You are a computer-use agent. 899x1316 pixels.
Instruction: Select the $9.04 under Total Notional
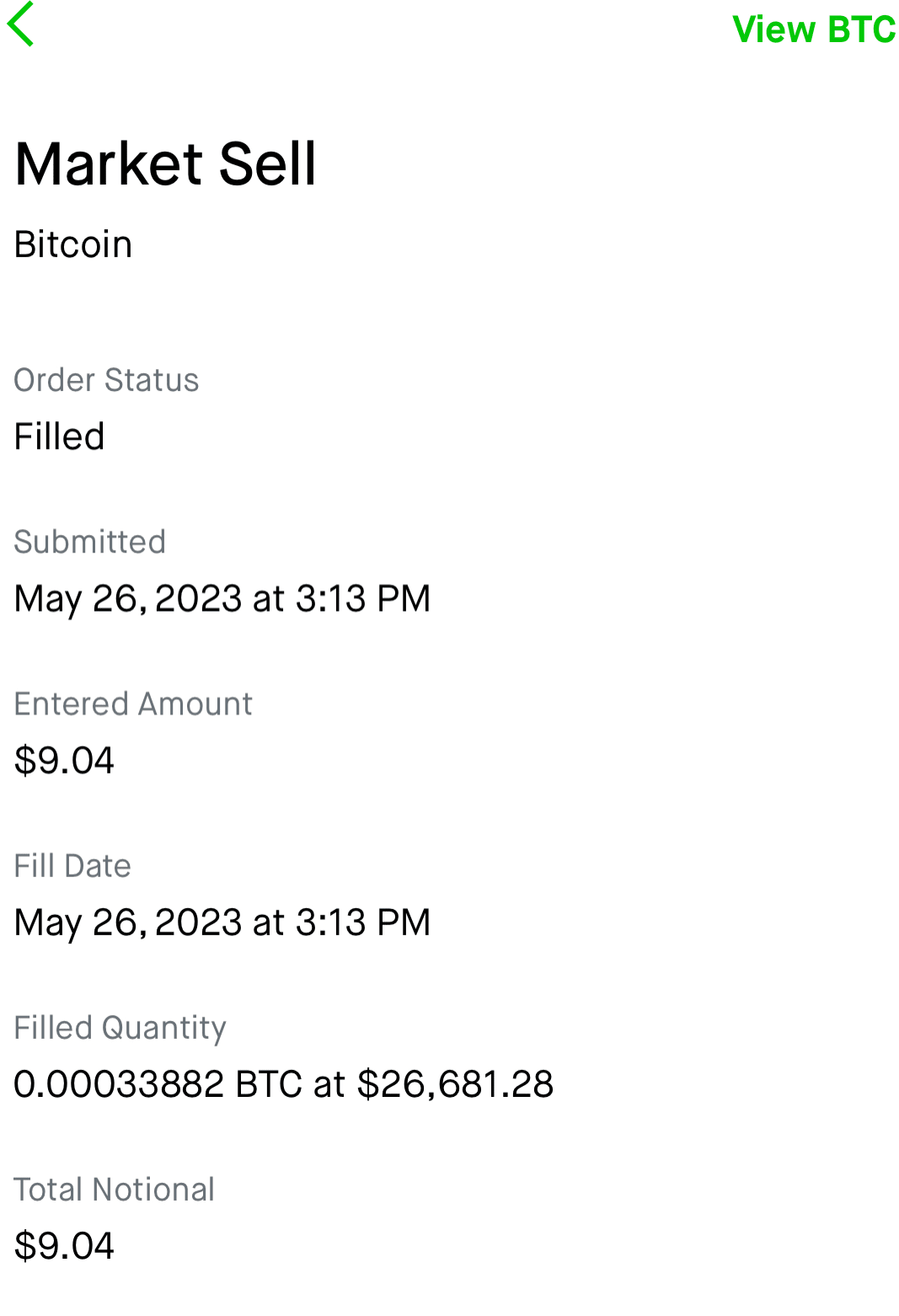coord(64,1246)
